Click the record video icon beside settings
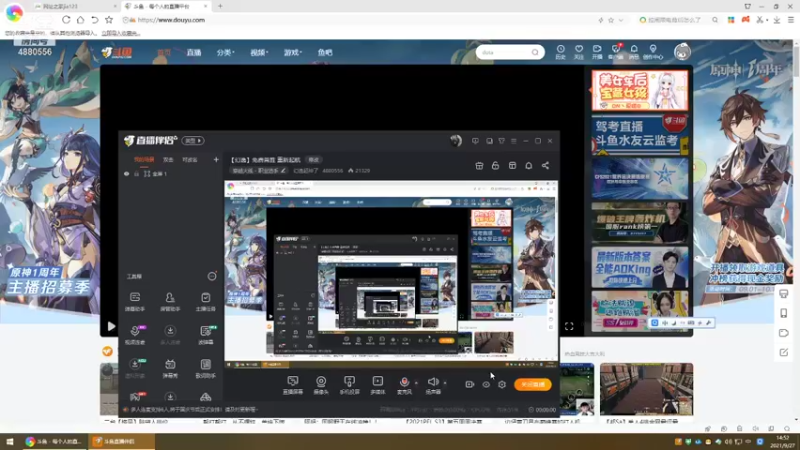The image size is (800, 450). point(469,385)
